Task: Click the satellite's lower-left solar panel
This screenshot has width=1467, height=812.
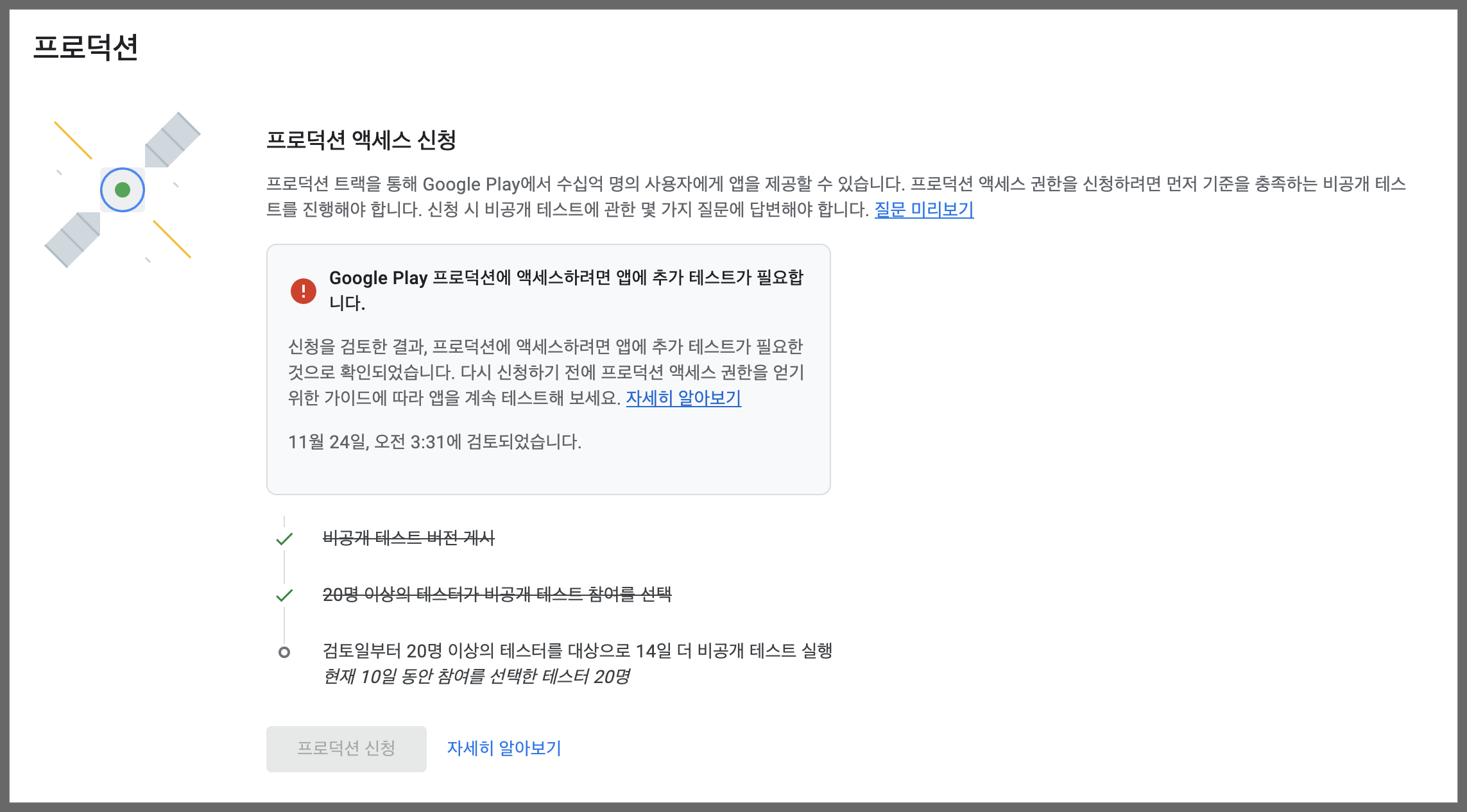Action: pos(73,239)
